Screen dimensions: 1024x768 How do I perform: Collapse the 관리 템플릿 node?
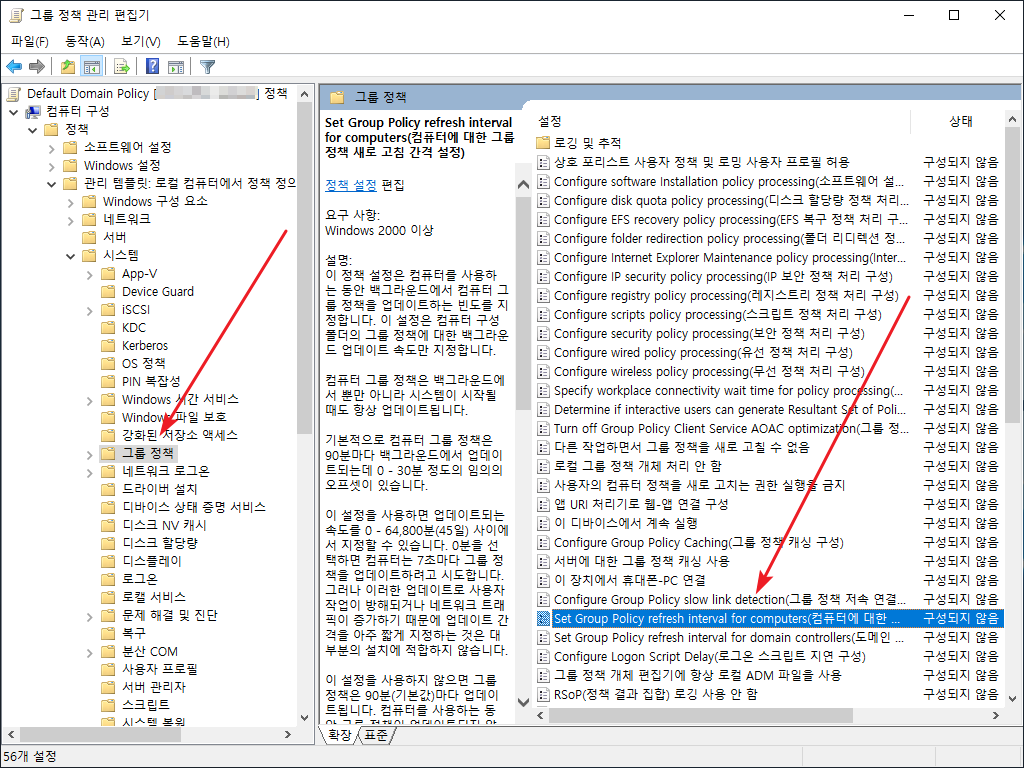52,184
